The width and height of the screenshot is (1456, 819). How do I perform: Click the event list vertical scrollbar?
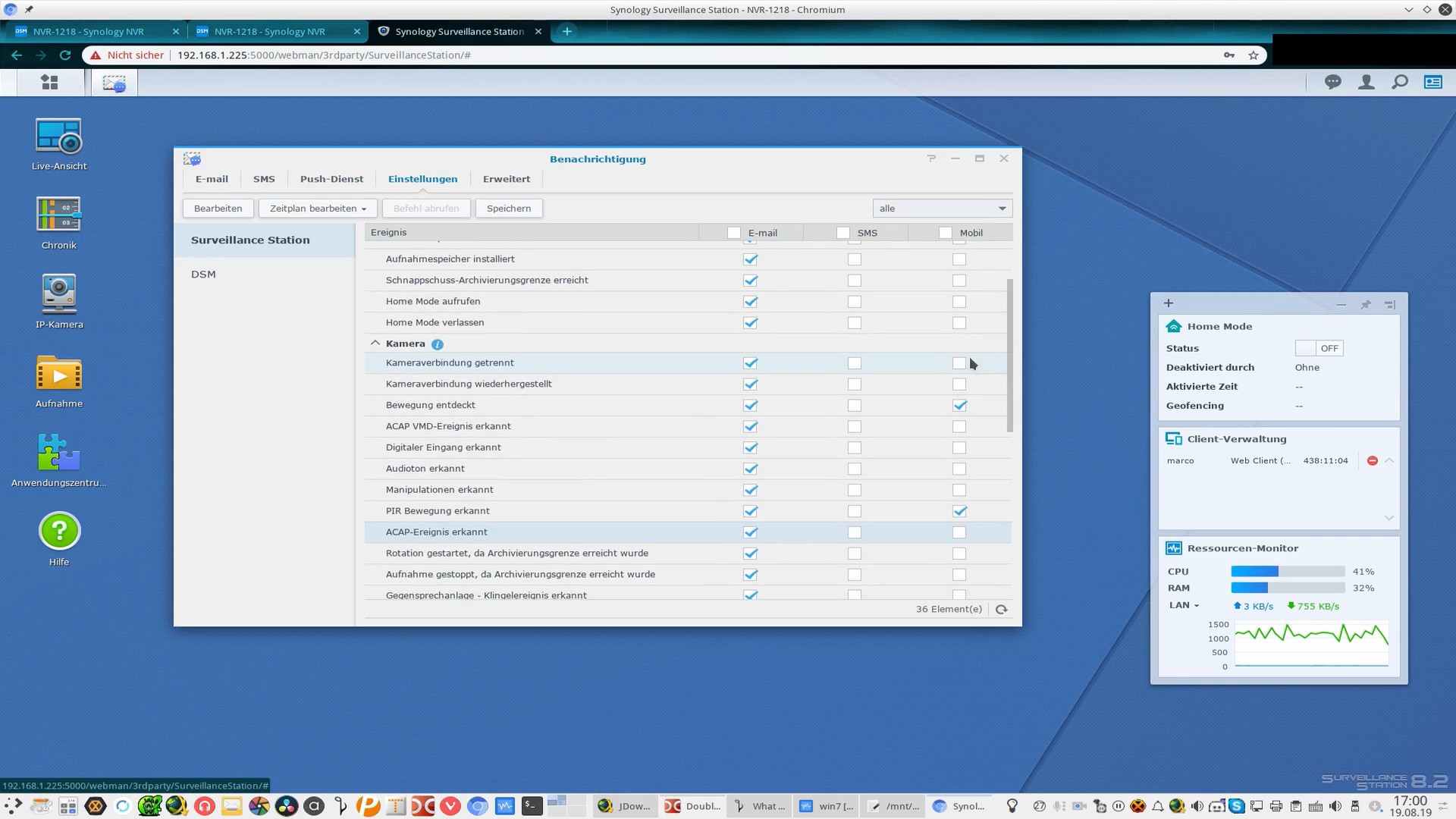coord(1009,356)
